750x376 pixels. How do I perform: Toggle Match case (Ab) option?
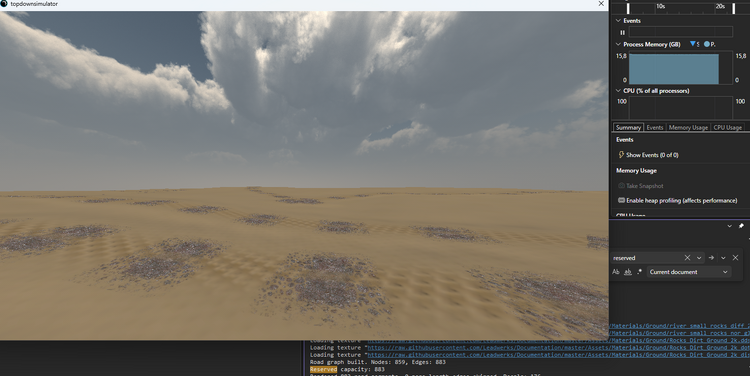tap(616, 272)
